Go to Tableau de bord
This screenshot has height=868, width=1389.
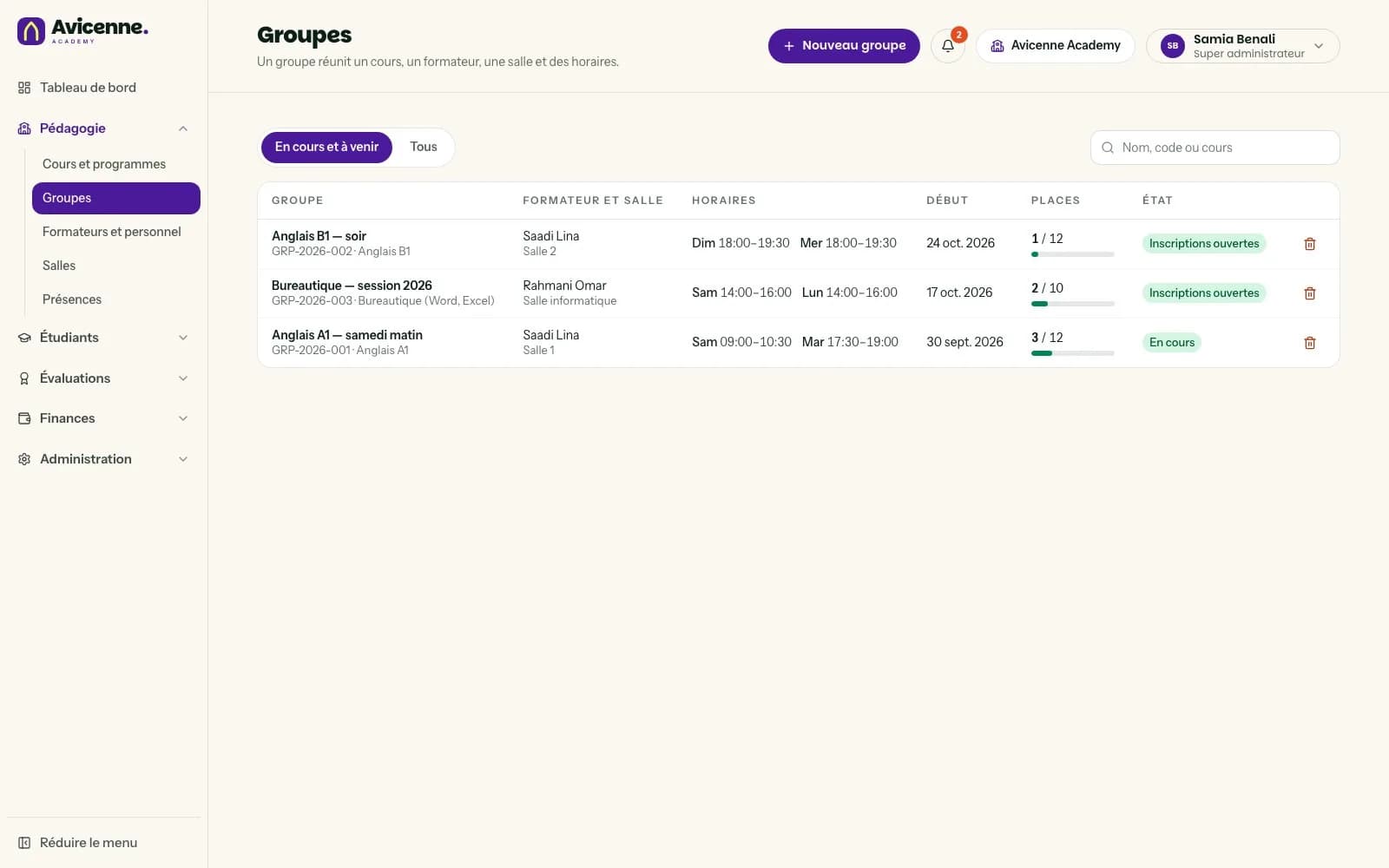coord(104,88)
